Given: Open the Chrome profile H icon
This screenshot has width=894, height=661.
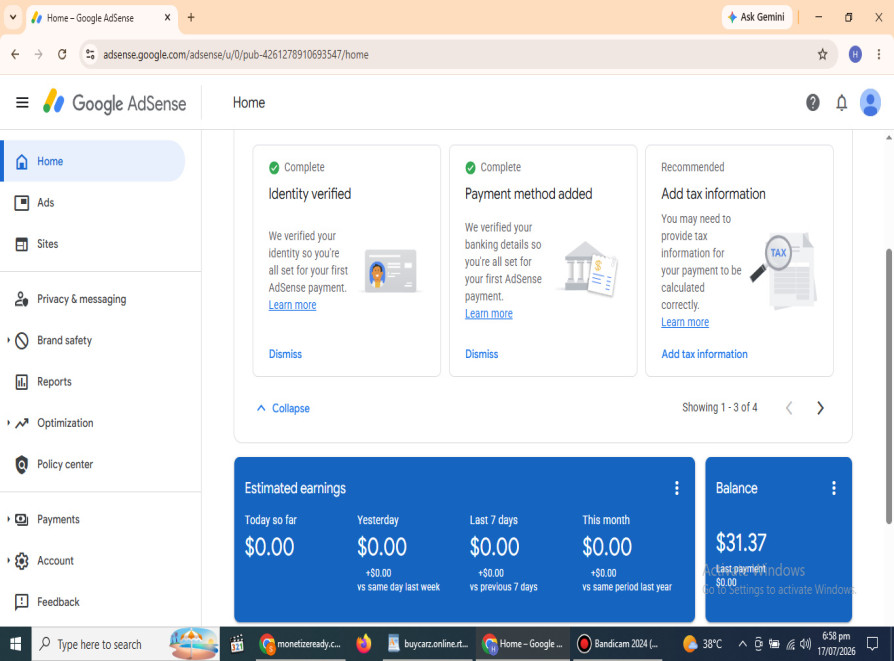Looking at the screenshot, I should [x=855, y=54].
